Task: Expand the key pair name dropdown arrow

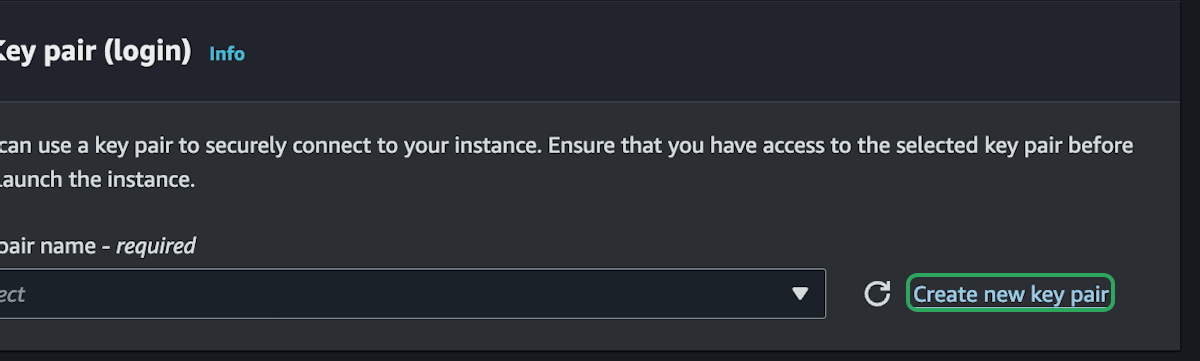Action: 800,294
